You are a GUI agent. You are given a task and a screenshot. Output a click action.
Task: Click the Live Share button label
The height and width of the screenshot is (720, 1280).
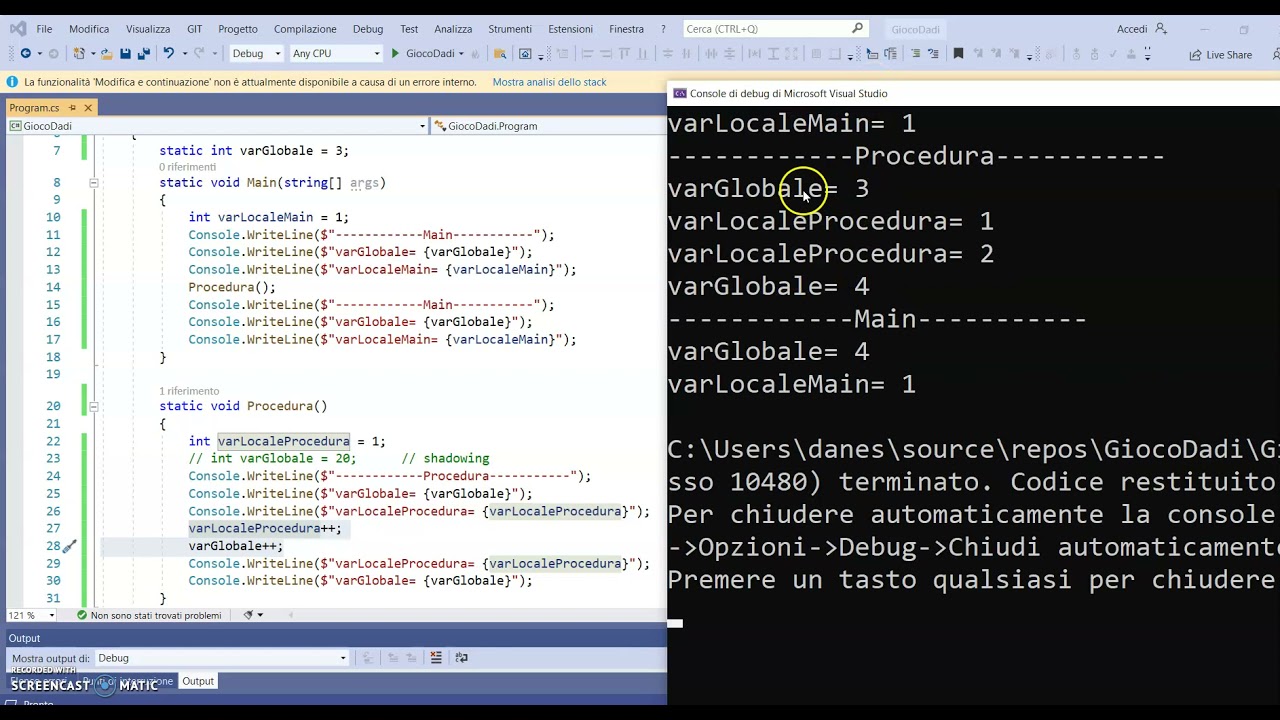tap(1229, 55)
